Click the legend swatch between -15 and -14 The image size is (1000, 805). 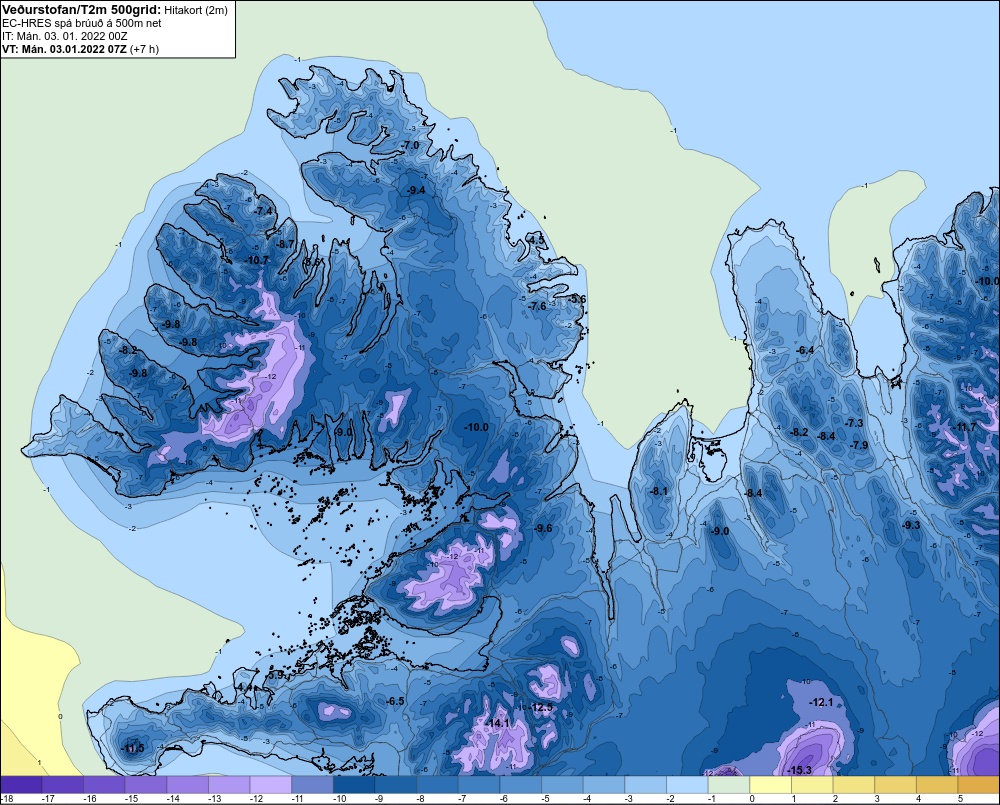coord(146,785)
